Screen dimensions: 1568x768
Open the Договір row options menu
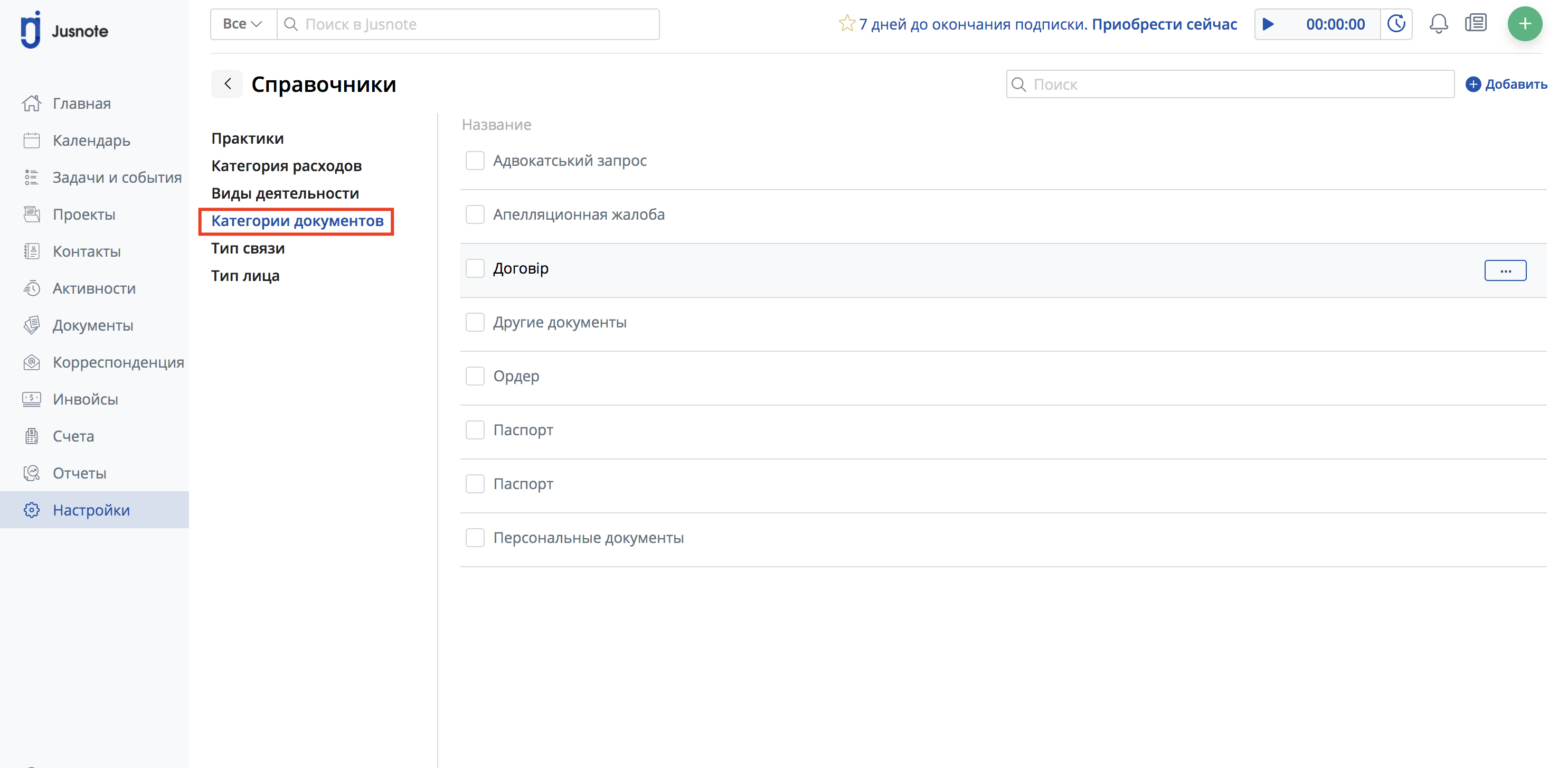(1505, 270)
